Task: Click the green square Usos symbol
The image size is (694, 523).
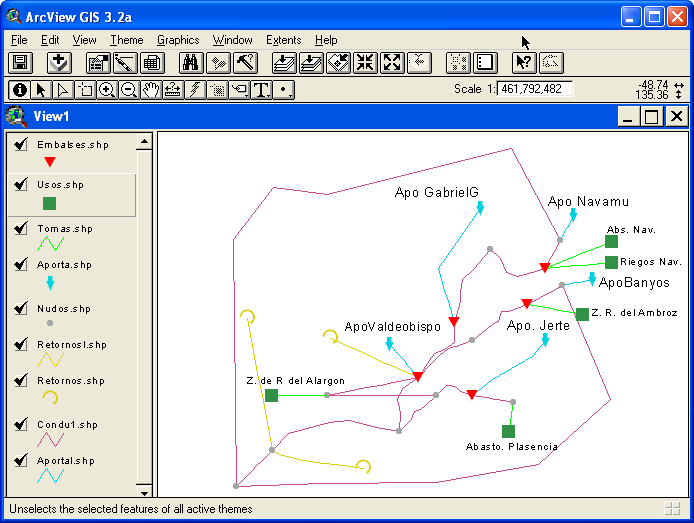Action: pyautogui.click(x=50, y=204)
